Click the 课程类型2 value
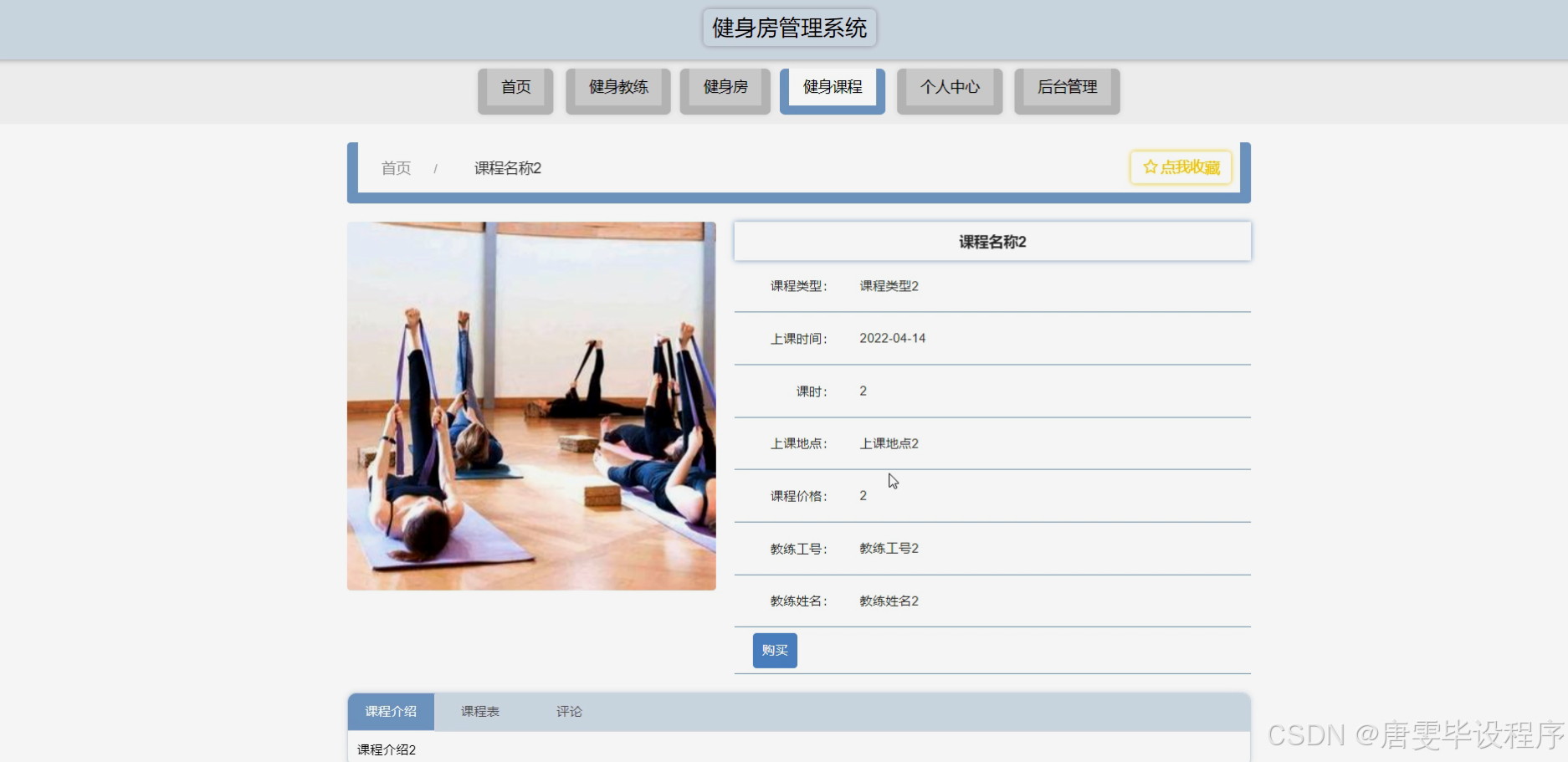Viewport: 1568px width, 762px height. [889, 286]
